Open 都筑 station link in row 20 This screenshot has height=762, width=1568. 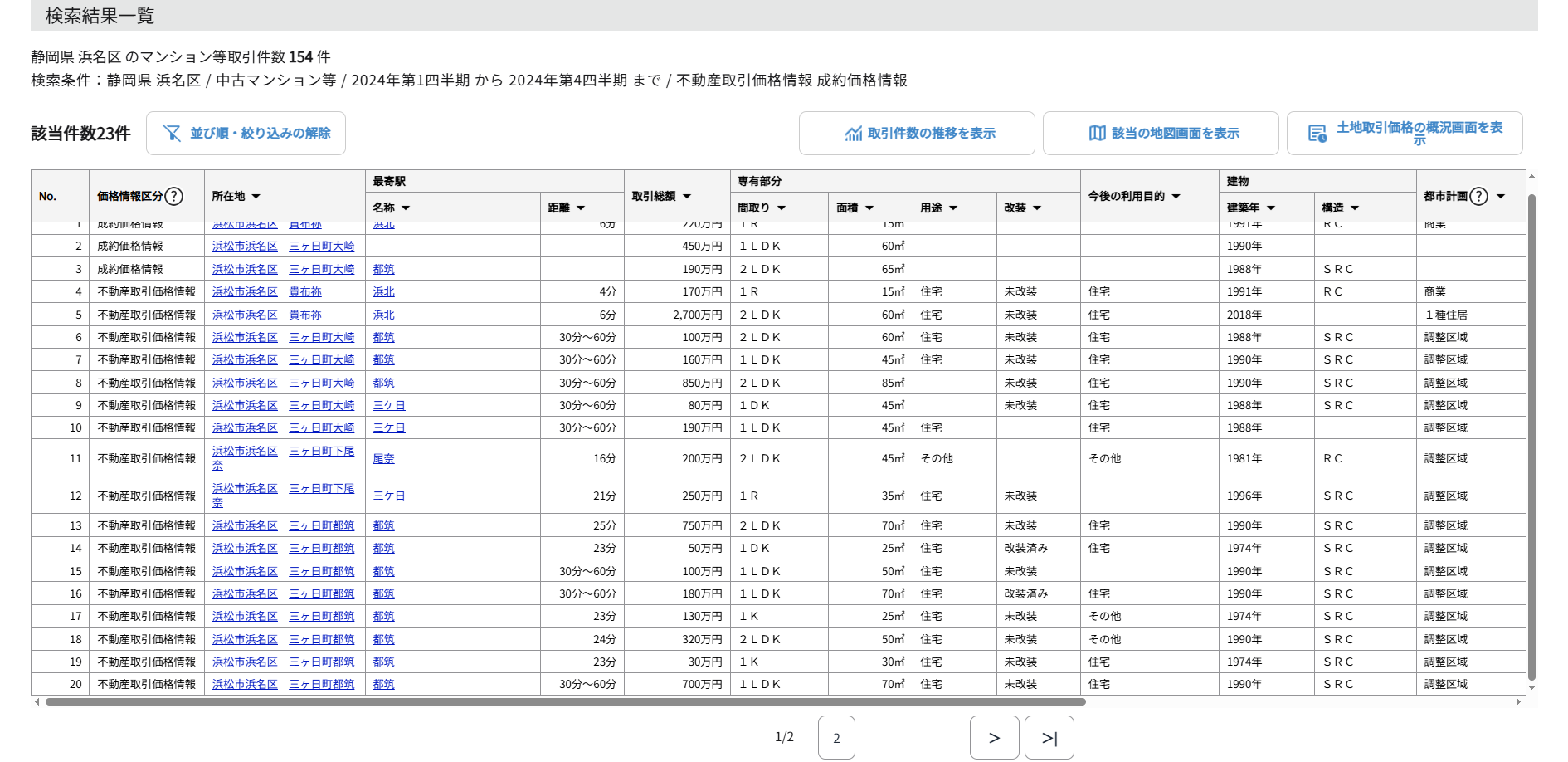pyautogui.click(x=383, y=685)
